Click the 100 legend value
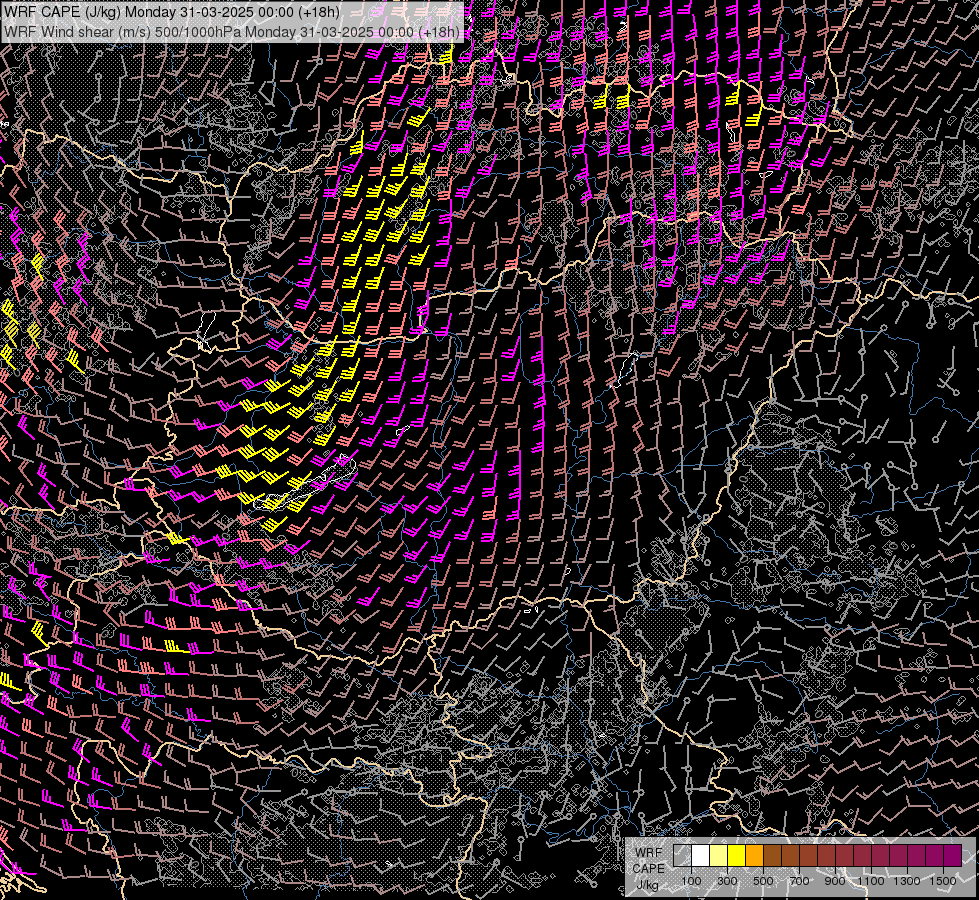The height and width of the screenshot is (900, 979). click(x=691, y=881)
